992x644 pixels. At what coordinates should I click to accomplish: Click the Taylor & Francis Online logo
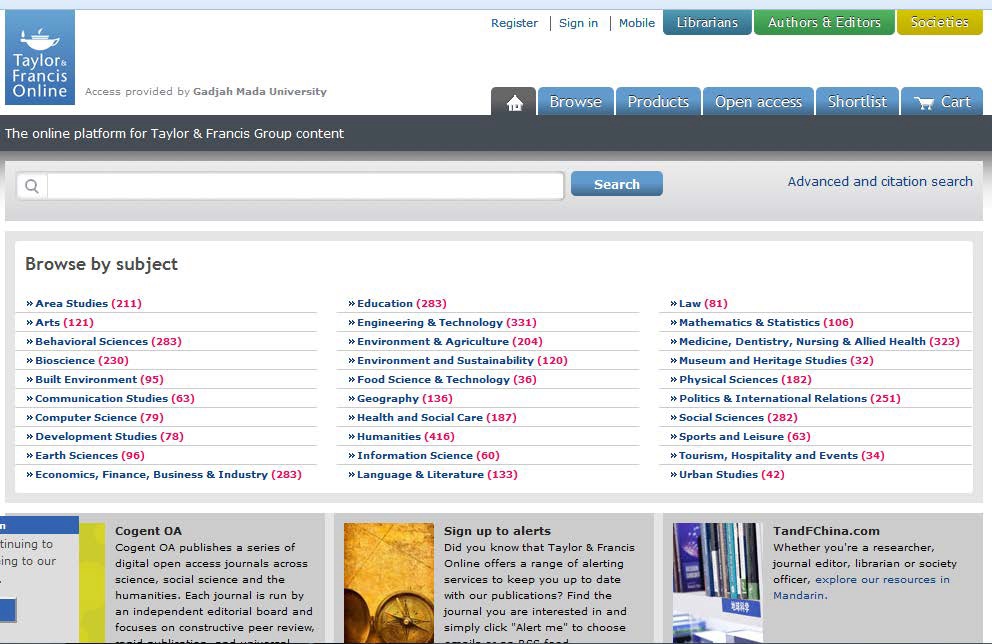click(x=40, y=57)
